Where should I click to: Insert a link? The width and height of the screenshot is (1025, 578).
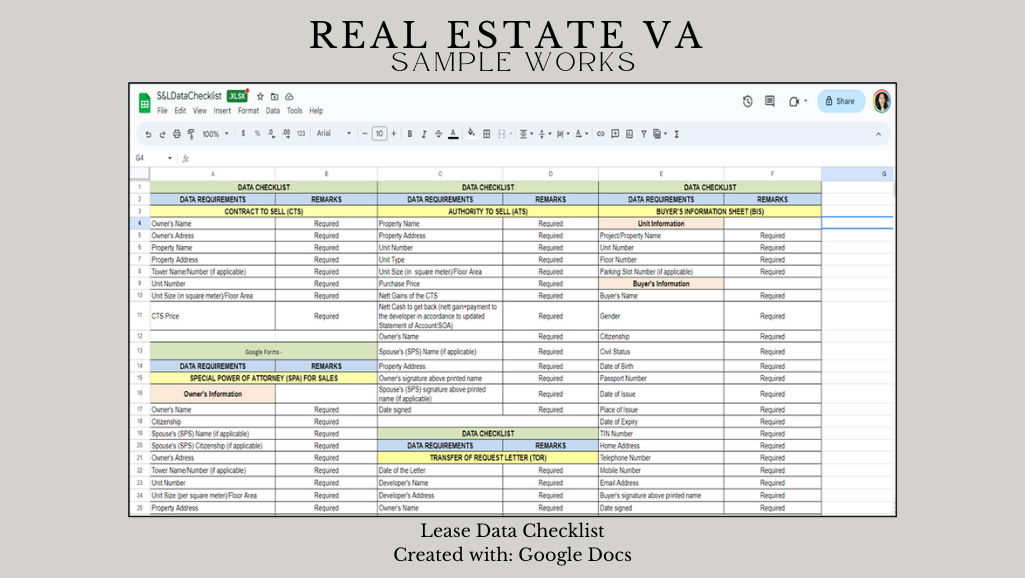click(x=601, y=134)
